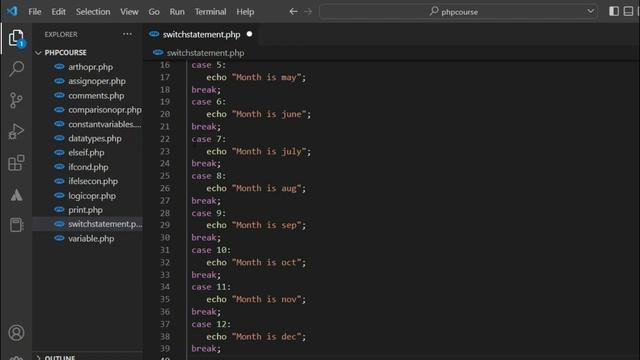This screenshot has width=640, height=360.
Task: Place cursor on "Month is dec" string
Action: 266,337
